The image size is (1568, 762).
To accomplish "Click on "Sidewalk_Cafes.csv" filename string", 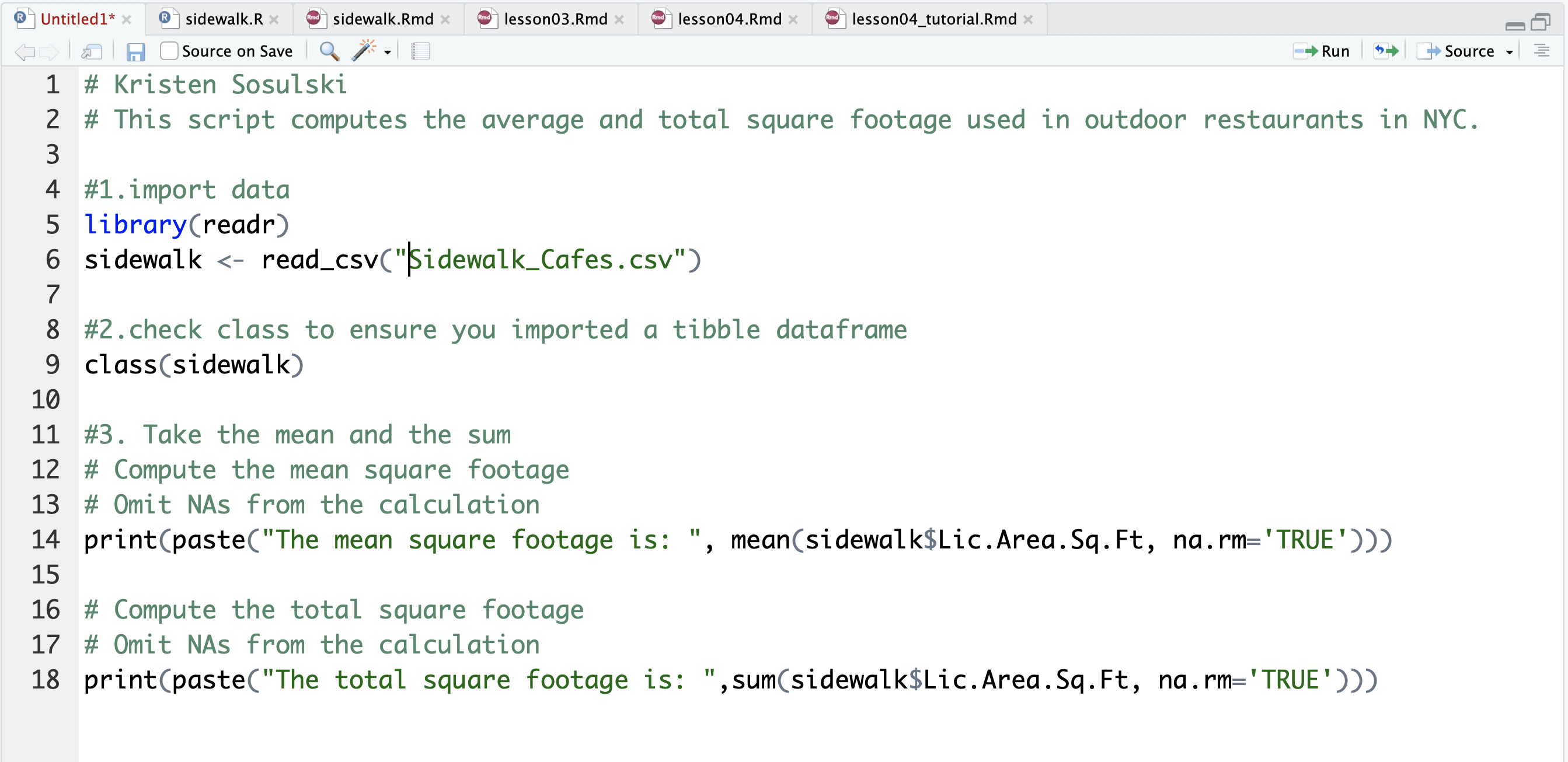I will [540, 260].
